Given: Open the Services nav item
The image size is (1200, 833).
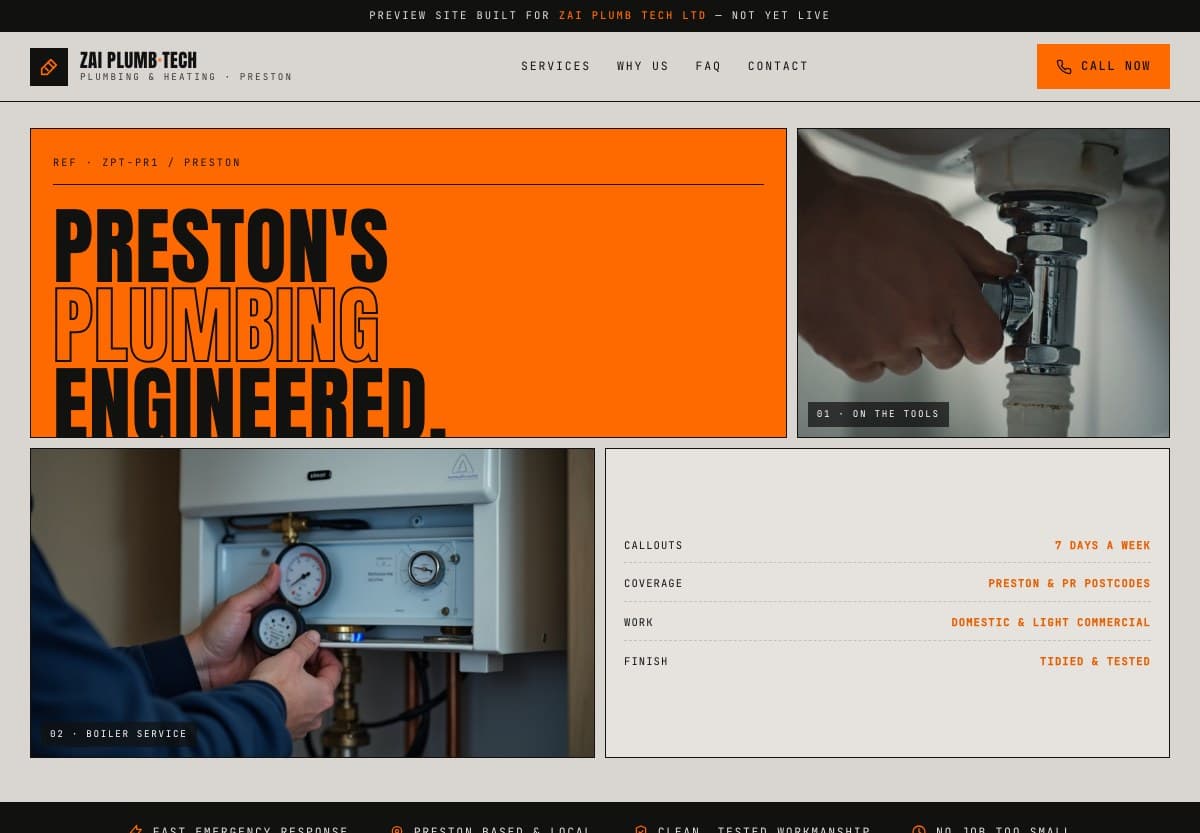Looking at the screenshot, I should point(556,66).
